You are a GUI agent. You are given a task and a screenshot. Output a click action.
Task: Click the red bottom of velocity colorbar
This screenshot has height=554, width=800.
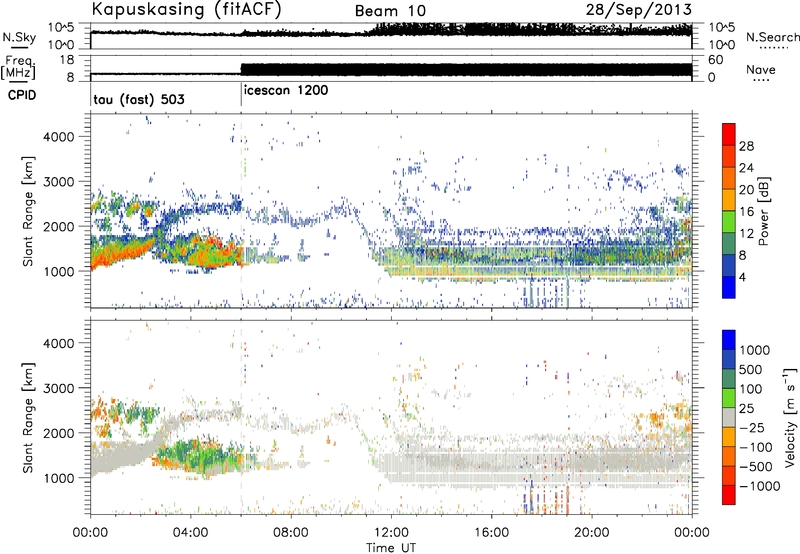coord(729,496)
